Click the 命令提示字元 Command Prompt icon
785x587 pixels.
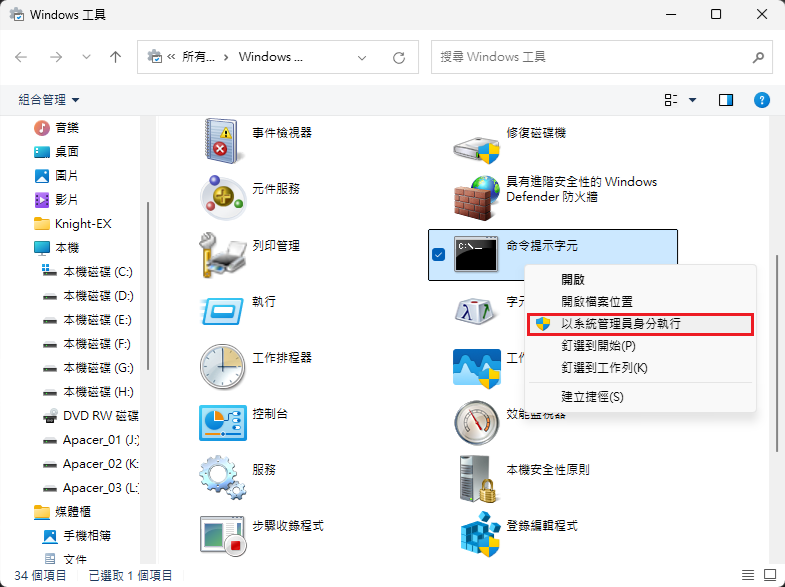[x=476, y=254]
